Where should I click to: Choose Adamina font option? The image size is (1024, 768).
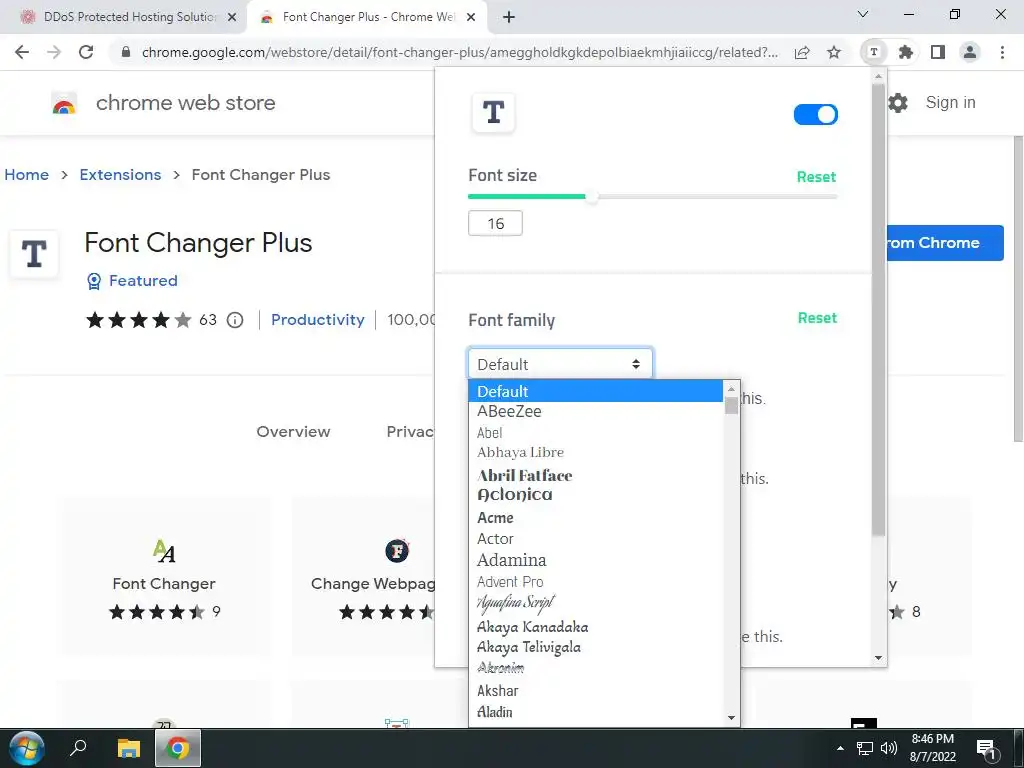pyautogui.click(x=596, y=560)
